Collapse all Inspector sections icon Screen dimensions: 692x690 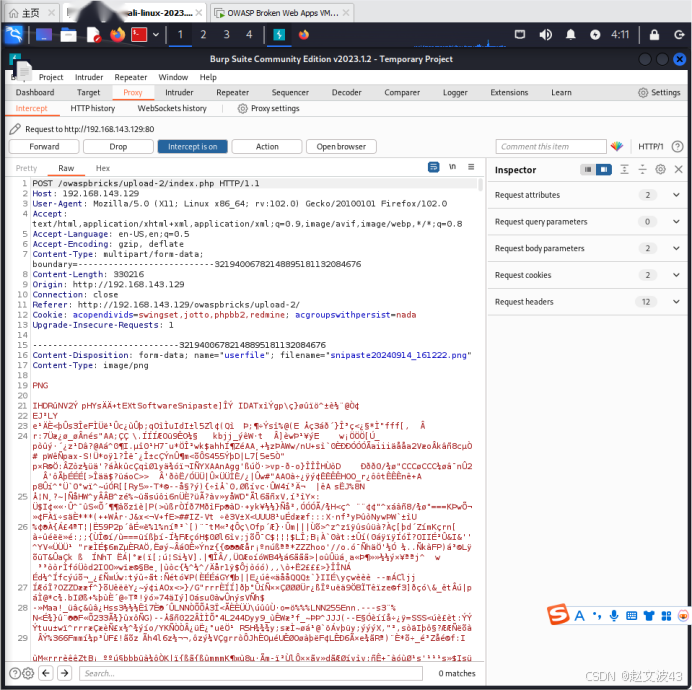pos(643,170)
